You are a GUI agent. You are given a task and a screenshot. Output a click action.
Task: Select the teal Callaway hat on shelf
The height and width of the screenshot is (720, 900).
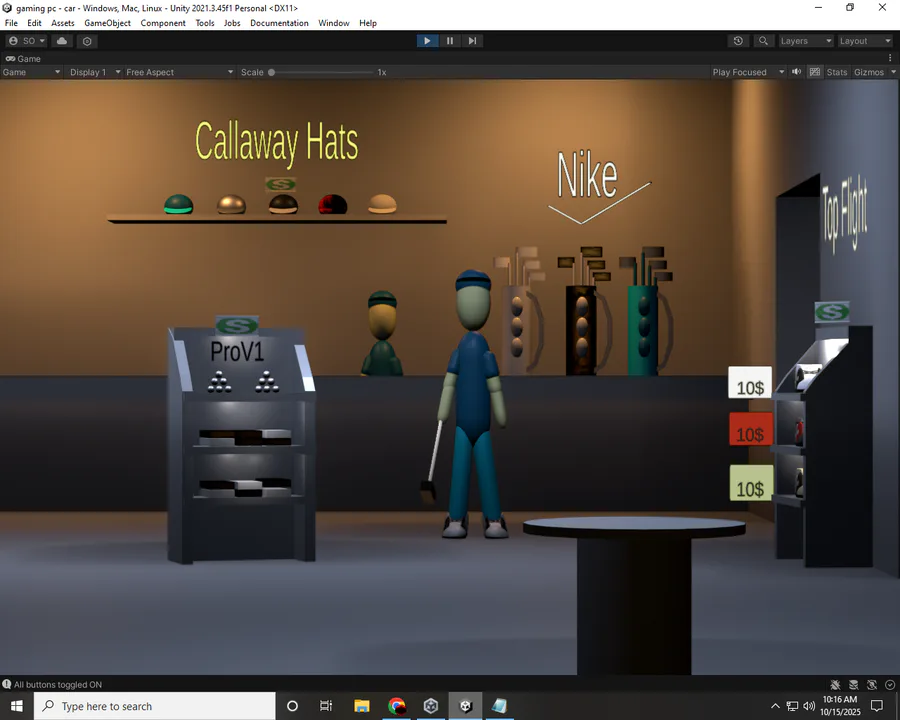point(179,204)
